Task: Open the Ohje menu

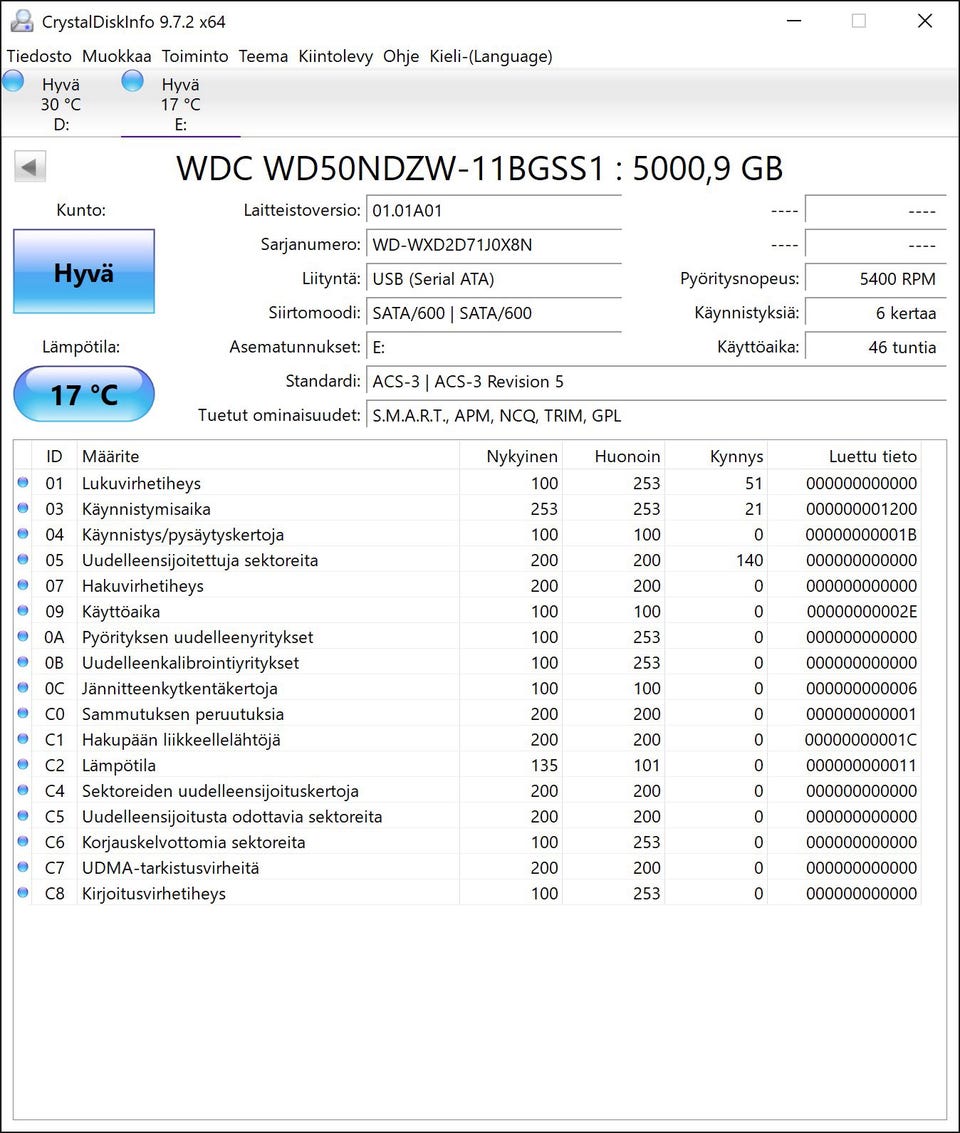Action: [401, 56]
